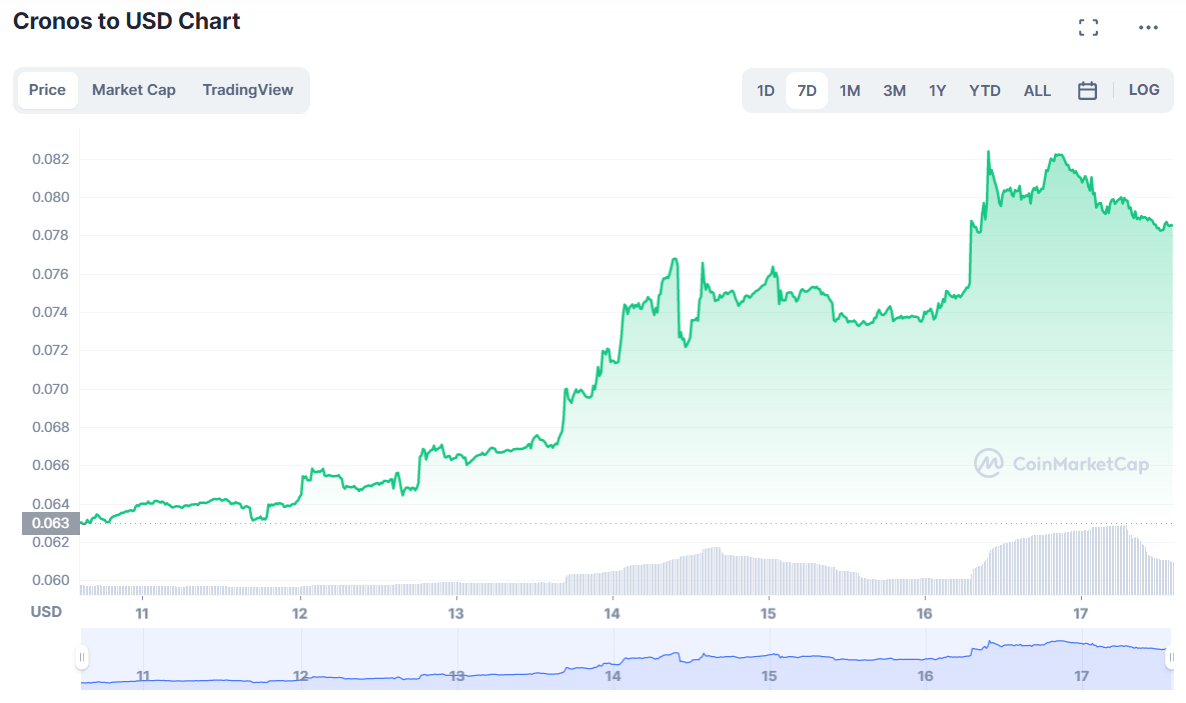This screenshot has height=703, width=1186.
Task: Switch to the Price tab
Action: (x=48, y=90)
